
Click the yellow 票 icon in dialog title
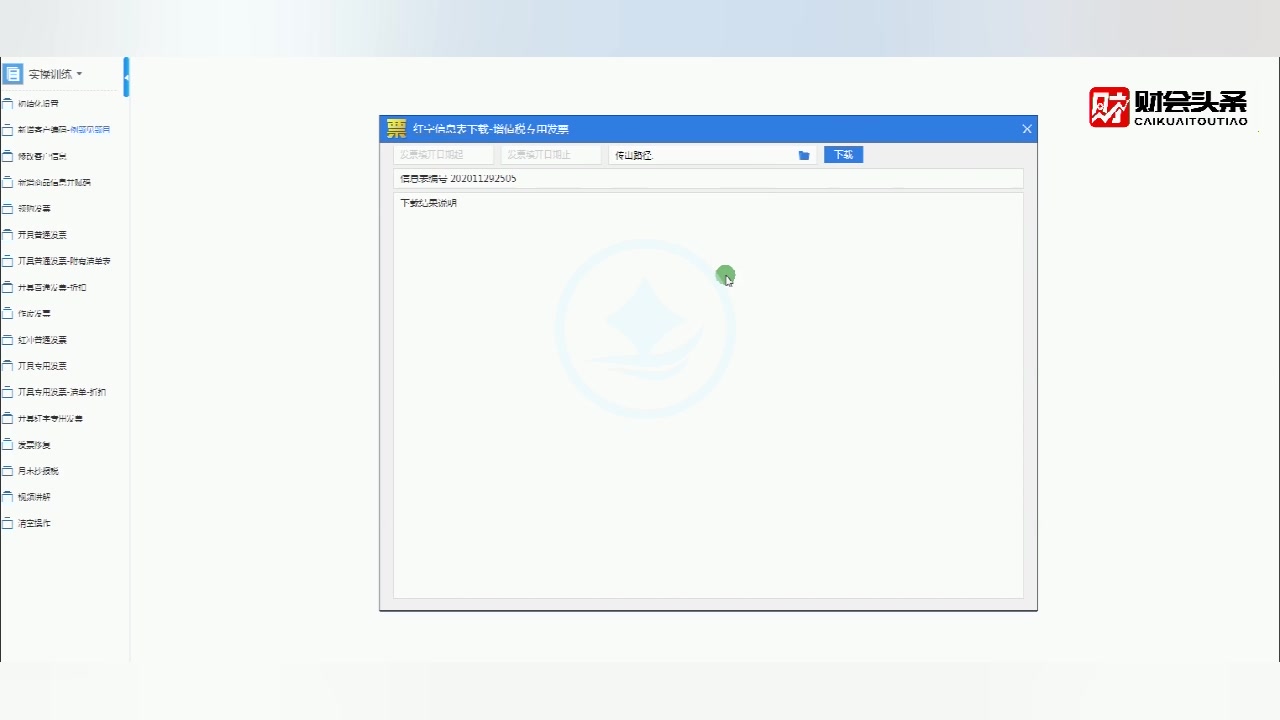pos(397,128)
